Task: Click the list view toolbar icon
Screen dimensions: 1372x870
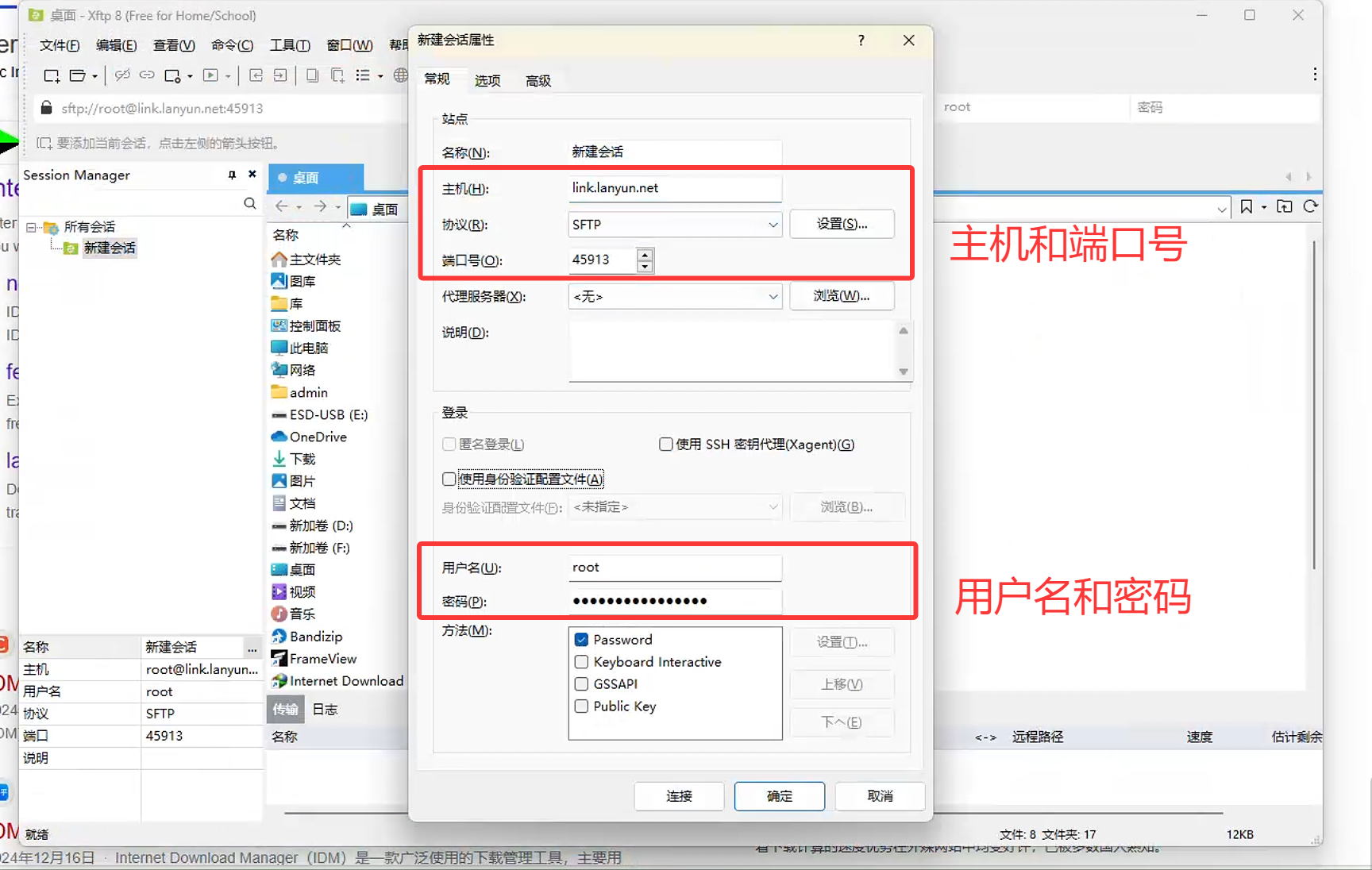Action: [x=363, y=75]
